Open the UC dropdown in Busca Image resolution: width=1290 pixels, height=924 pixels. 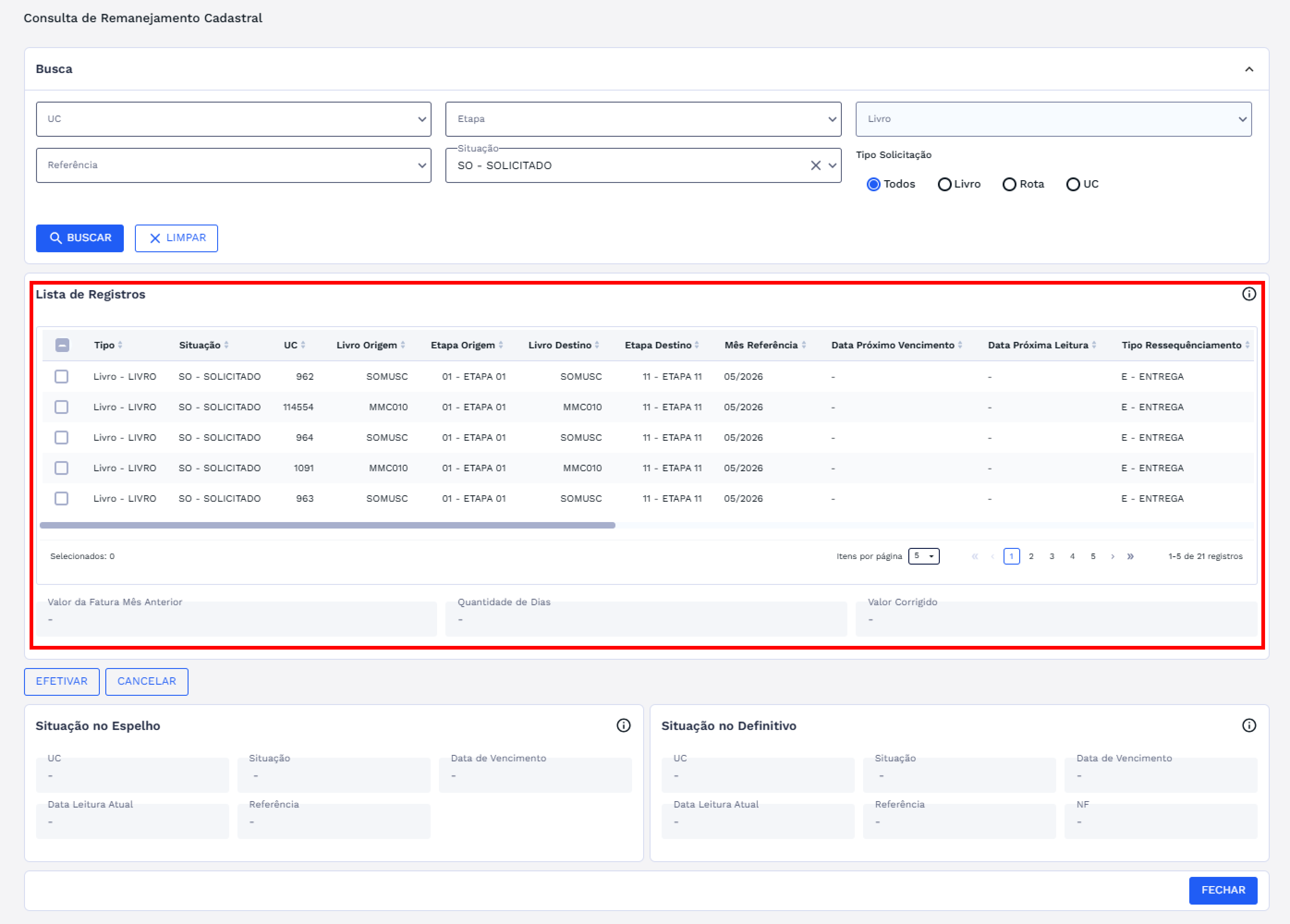pos(233,119)
